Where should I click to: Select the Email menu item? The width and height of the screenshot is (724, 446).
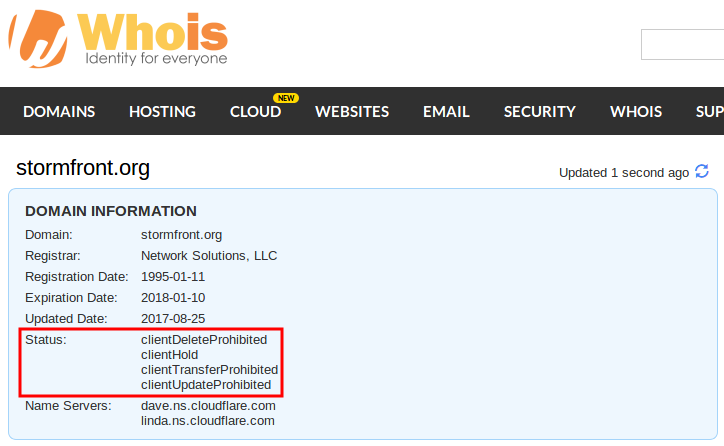tap(446, 112)
